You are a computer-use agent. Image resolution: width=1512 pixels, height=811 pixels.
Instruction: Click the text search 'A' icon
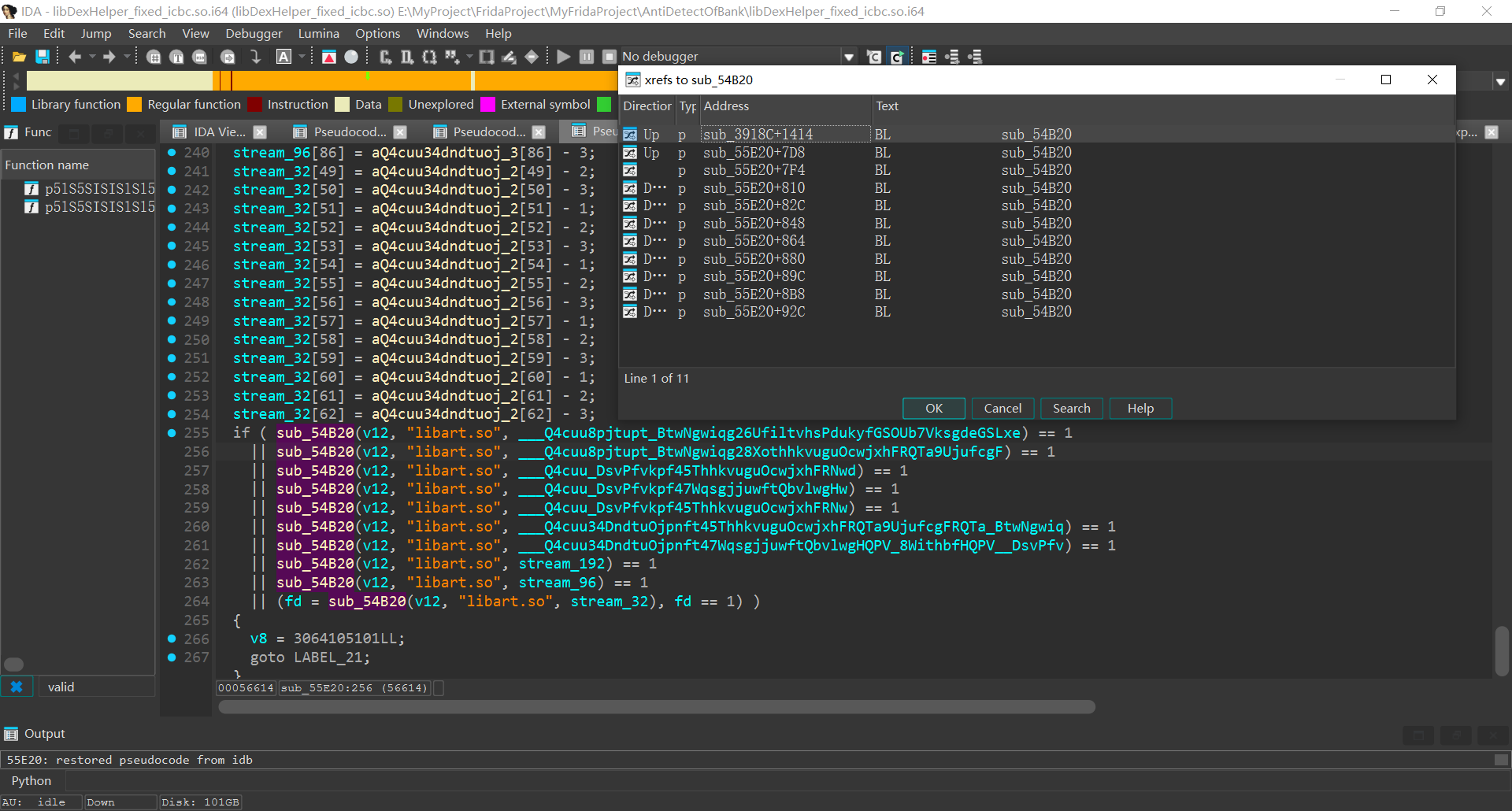283,57
